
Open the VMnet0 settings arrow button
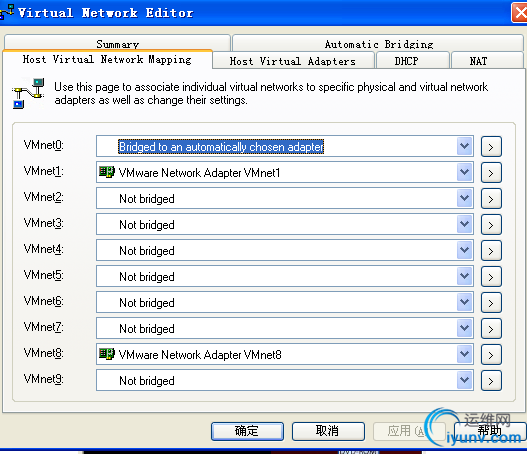point(491,147)
